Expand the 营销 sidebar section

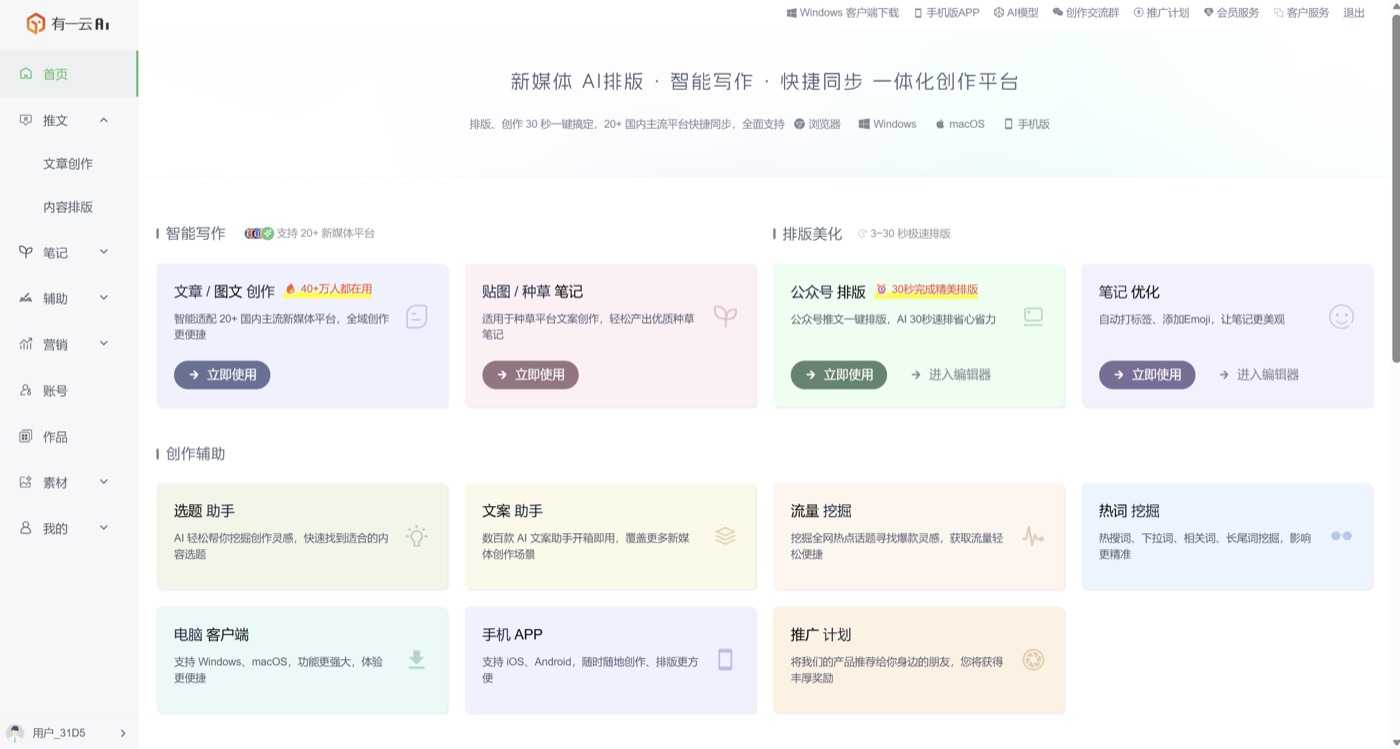(104, 344)
